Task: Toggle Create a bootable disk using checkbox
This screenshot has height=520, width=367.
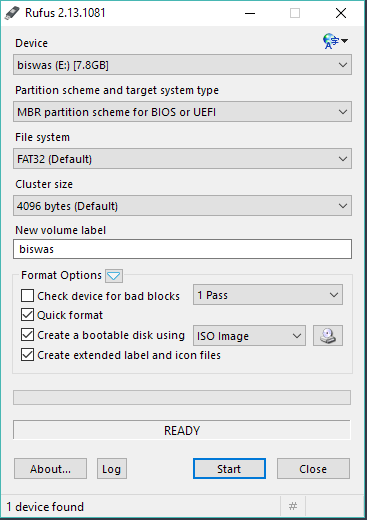Action: [27, 335]
